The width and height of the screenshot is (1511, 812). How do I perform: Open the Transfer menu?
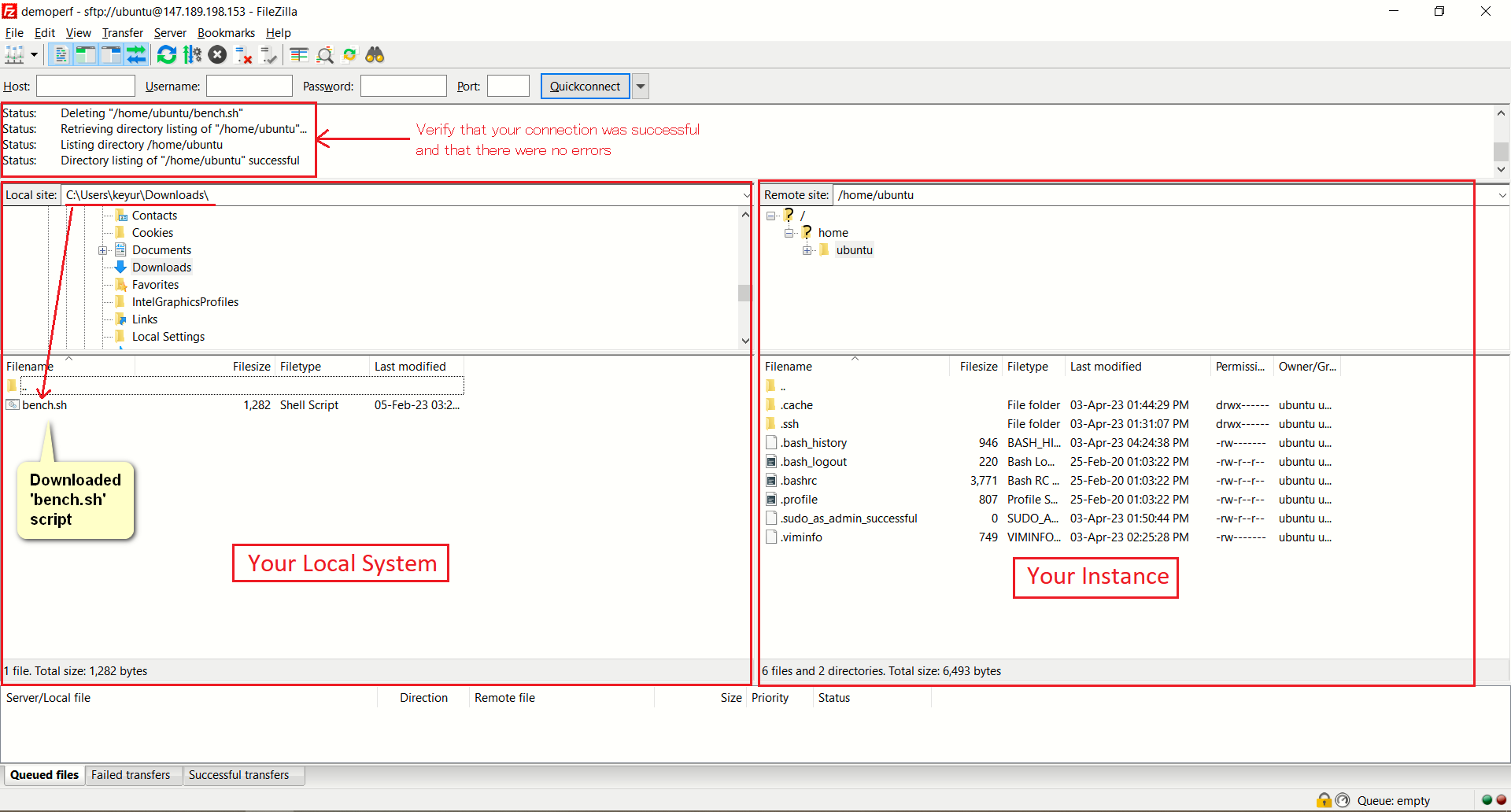tap(123, 33)
